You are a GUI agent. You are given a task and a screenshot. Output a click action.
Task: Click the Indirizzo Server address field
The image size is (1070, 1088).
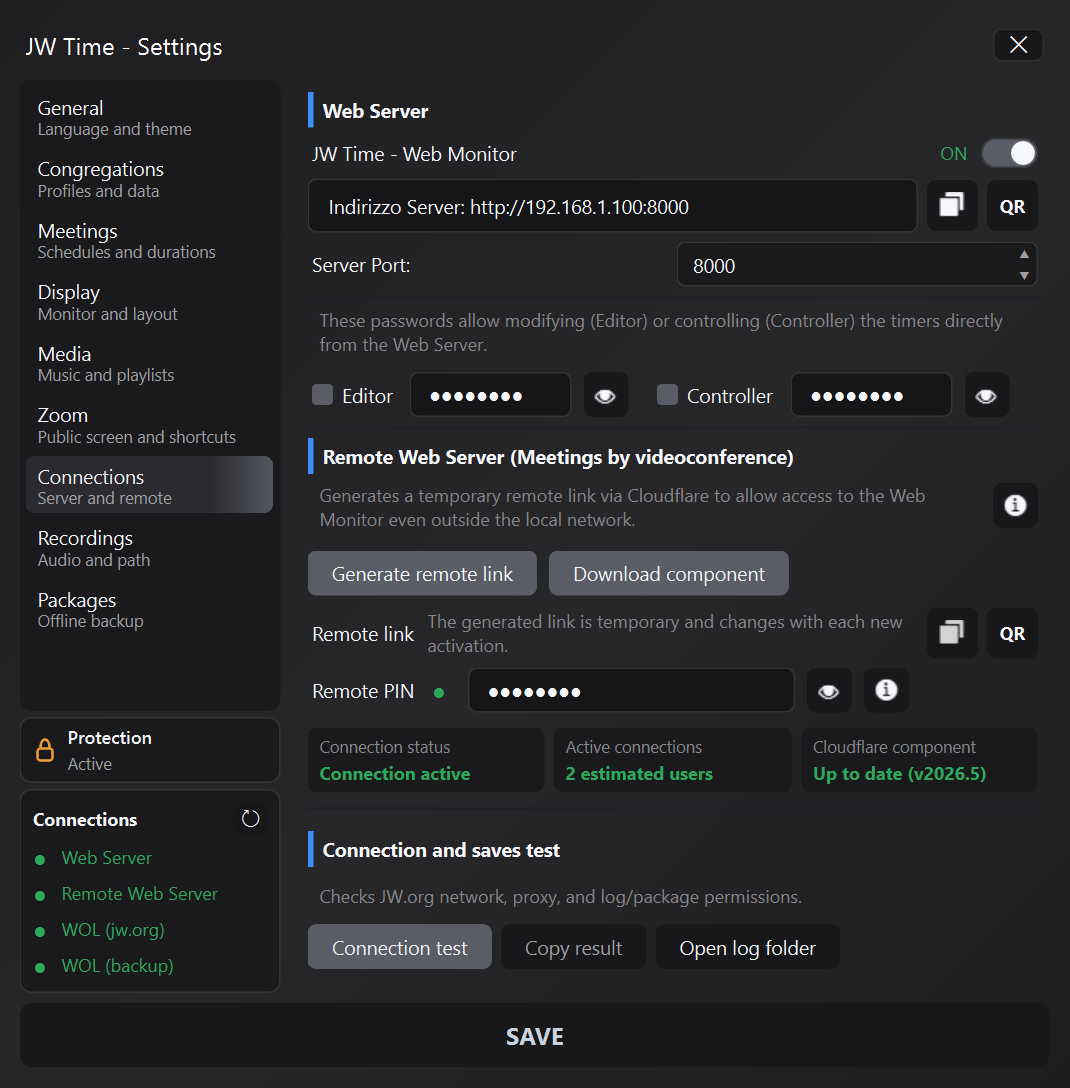[613, 206]
